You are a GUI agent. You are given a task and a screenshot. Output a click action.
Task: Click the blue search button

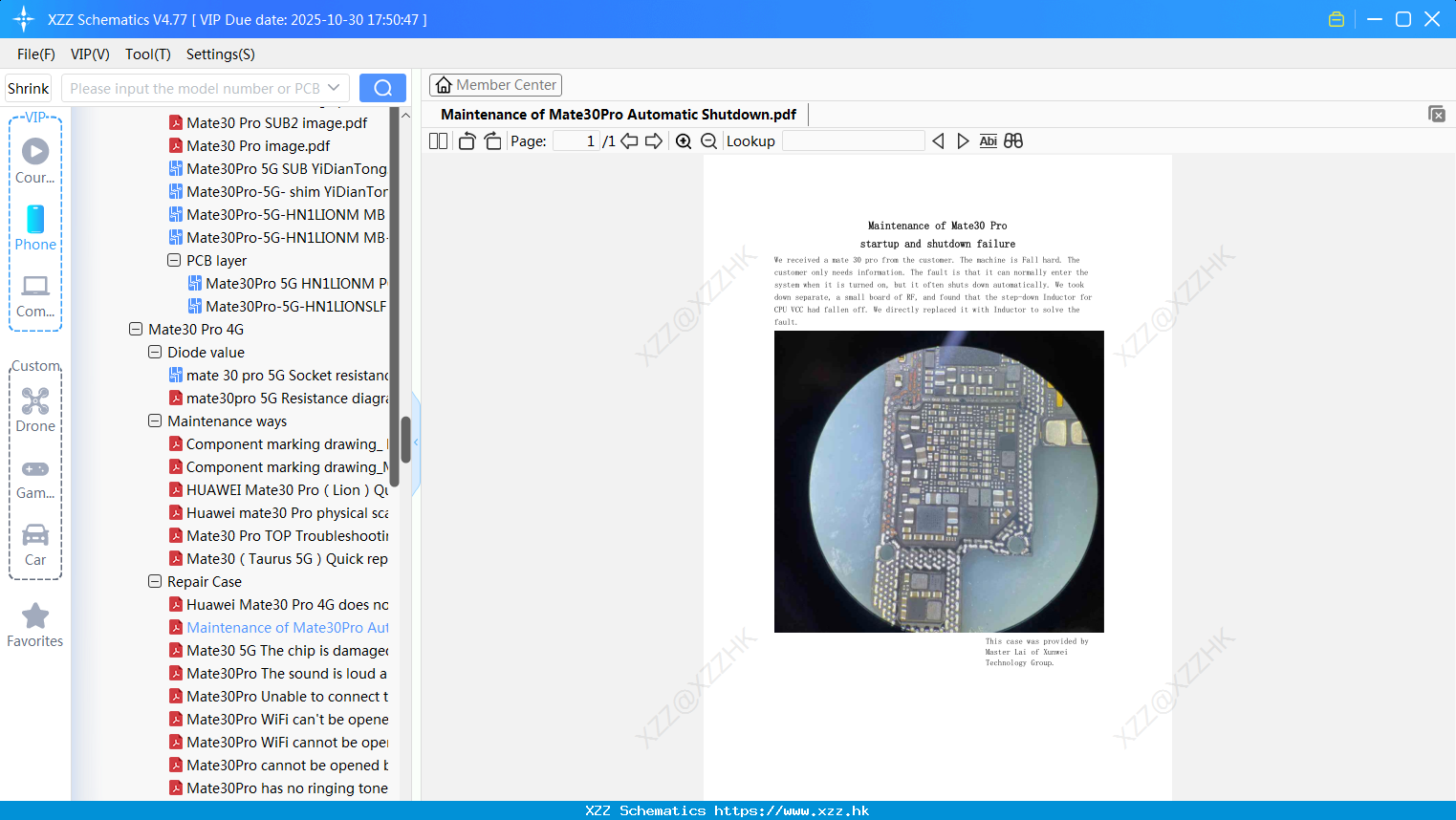point(382,88)
